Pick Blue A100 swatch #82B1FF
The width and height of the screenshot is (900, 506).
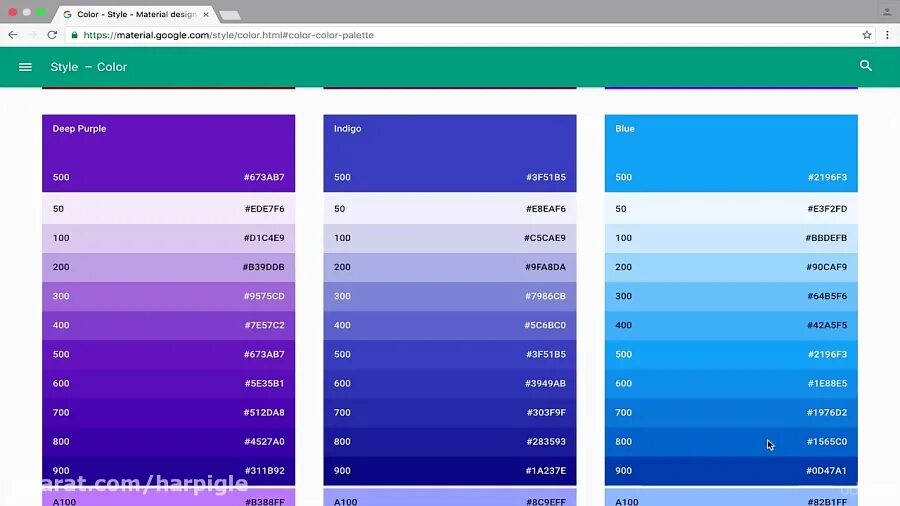click(x=731, y=497)
